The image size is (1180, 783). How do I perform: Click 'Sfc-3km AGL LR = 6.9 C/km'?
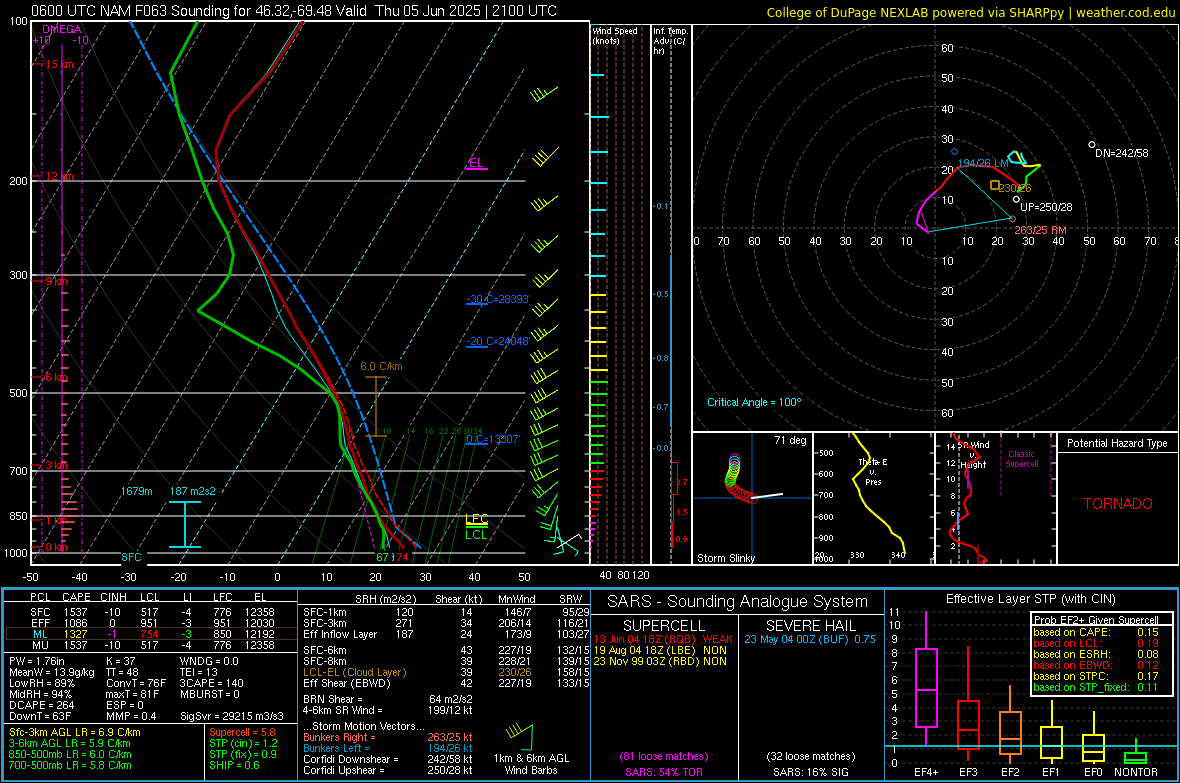click(75, 733)
